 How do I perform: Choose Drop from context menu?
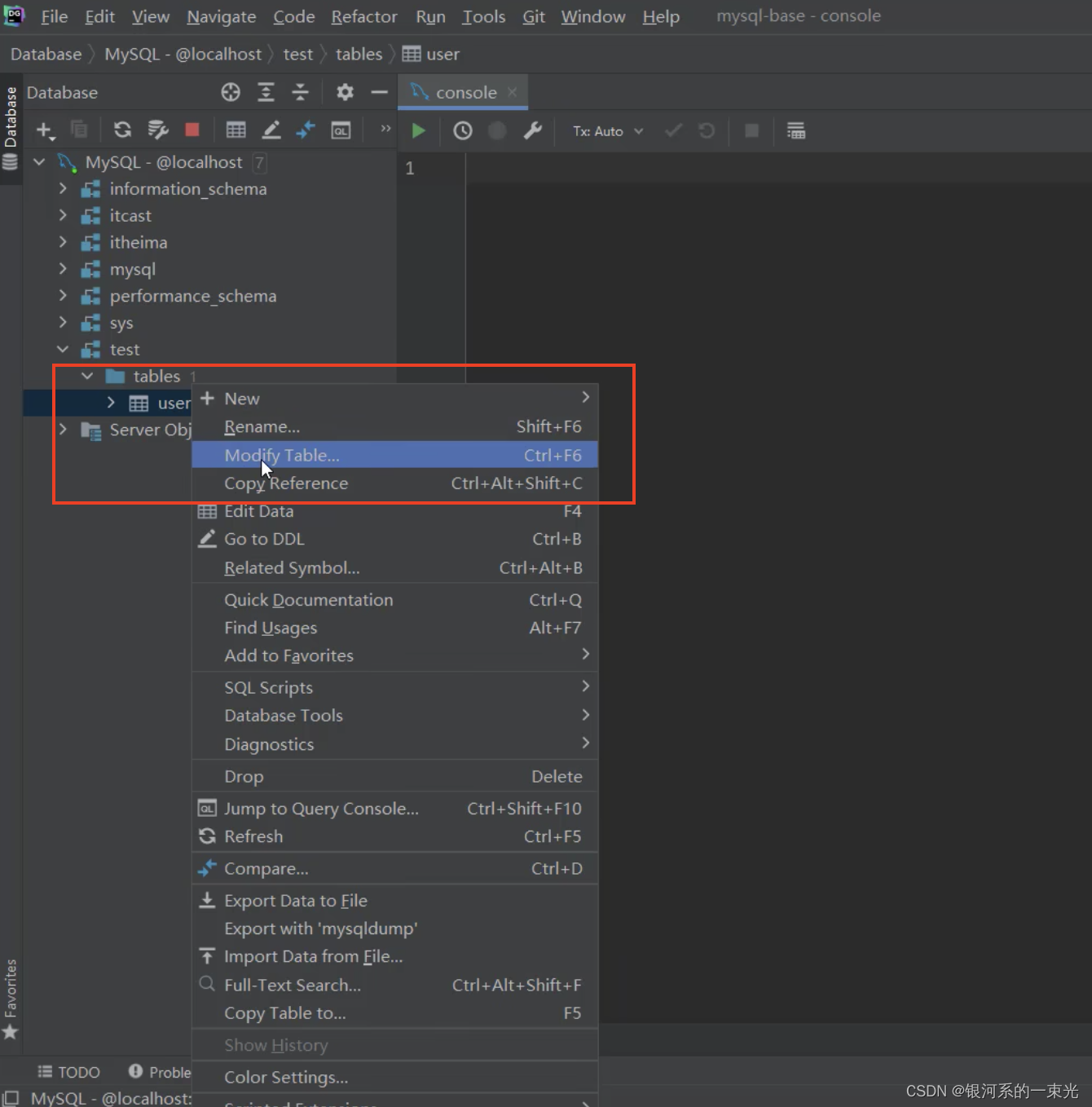coord(394,776)
